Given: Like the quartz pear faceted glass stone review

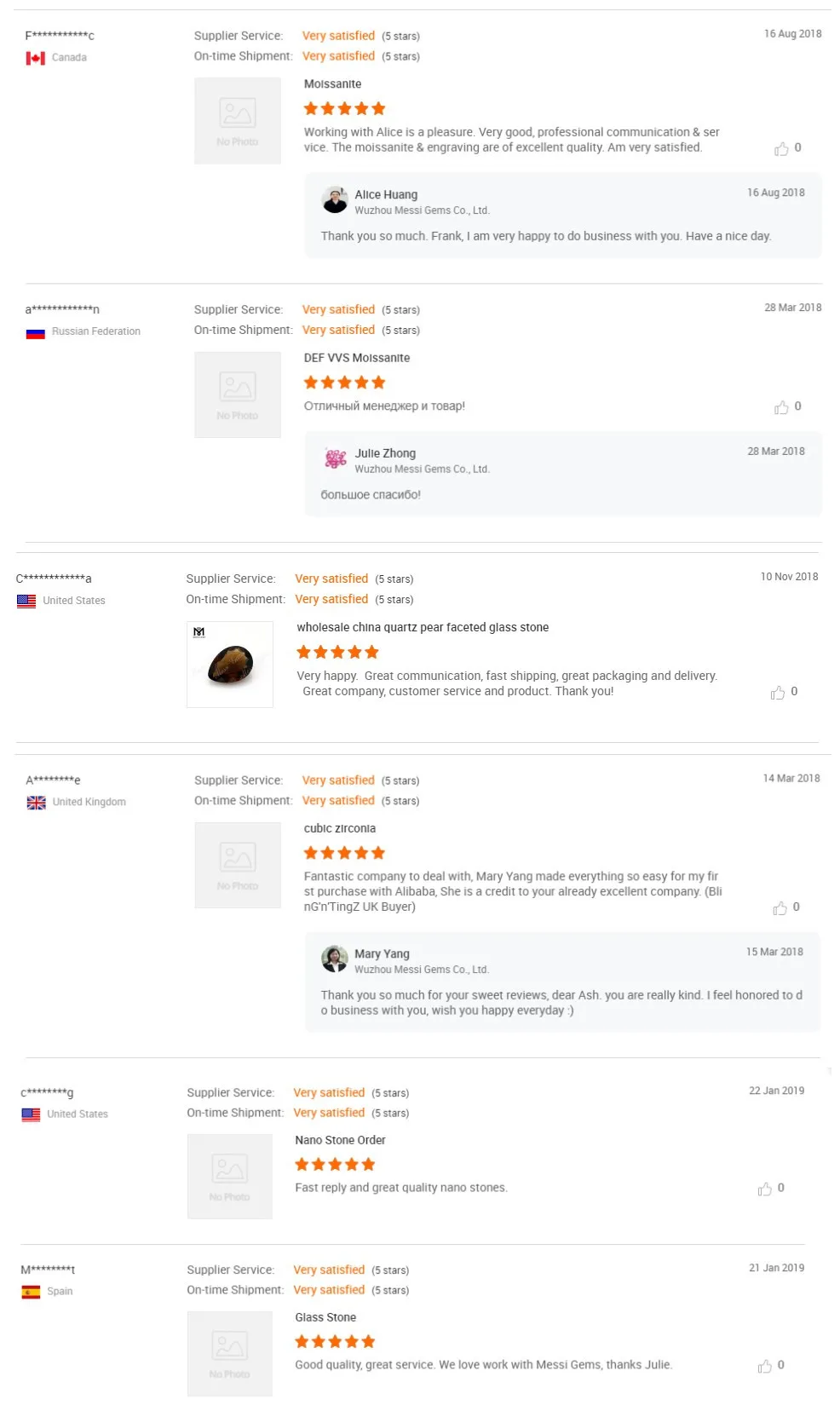Looking at the screenshot, I should point(778,693).
